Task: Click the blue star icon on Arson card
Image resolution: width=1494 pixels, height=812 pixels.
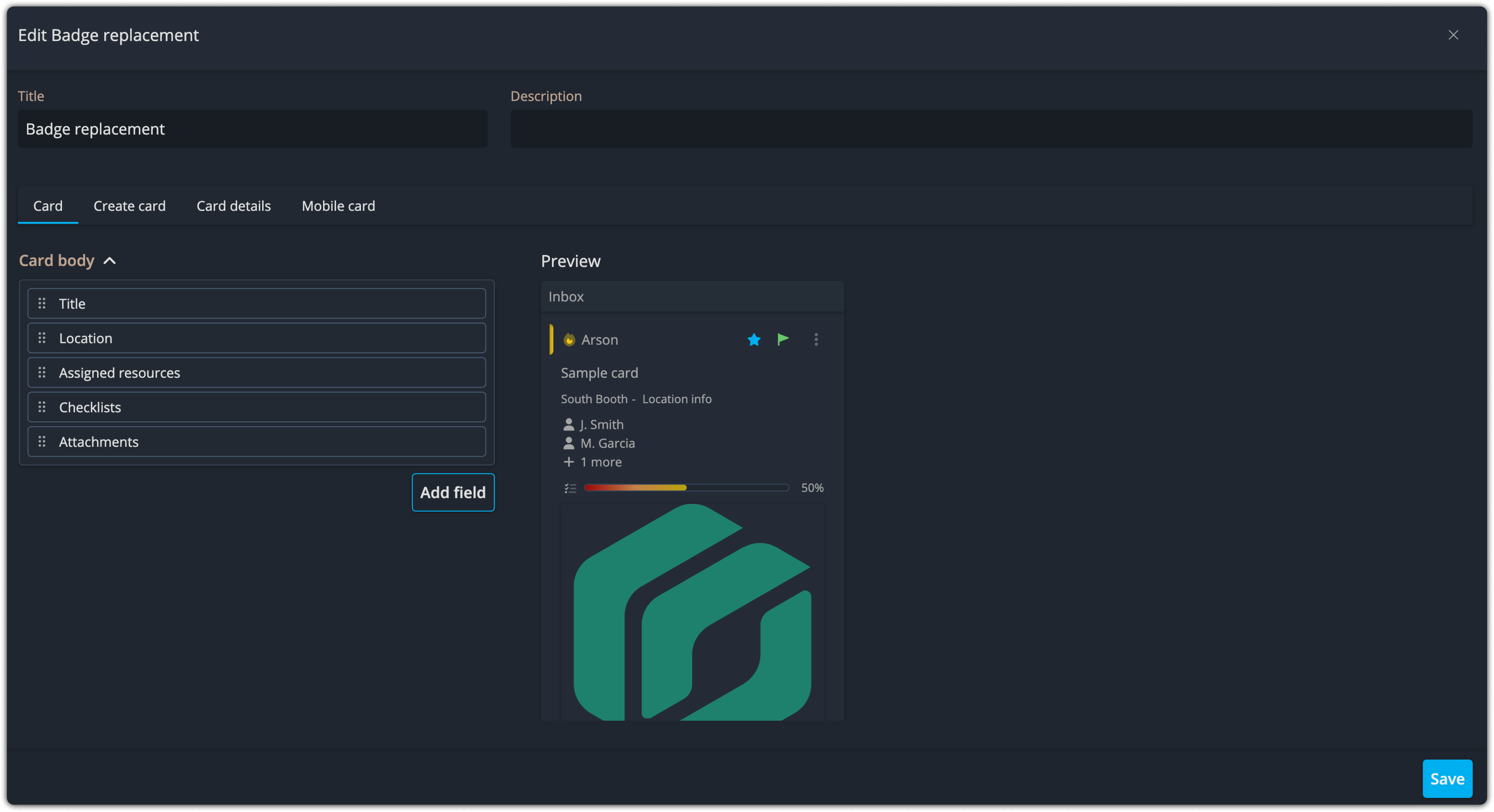Action: [754, 340]
